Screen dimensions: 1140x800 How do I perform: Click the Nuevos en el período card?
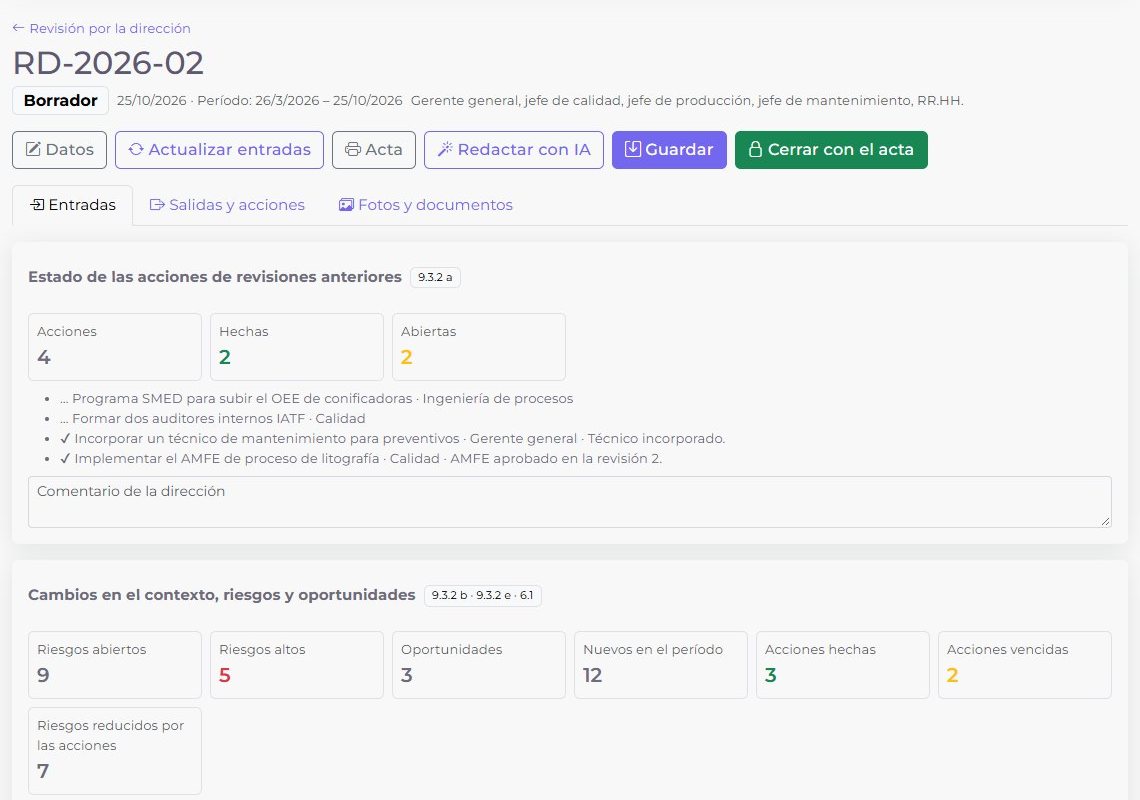661,665
